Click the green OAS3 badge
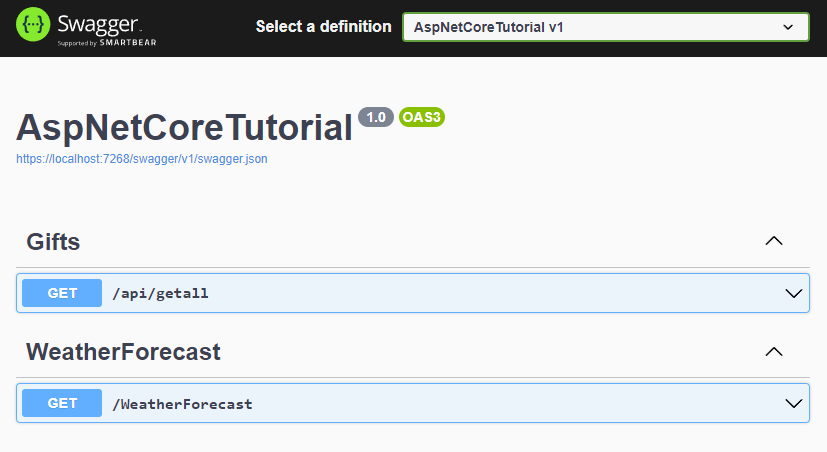The width and height of the screenshot is (827, 452). click(421, 117)
